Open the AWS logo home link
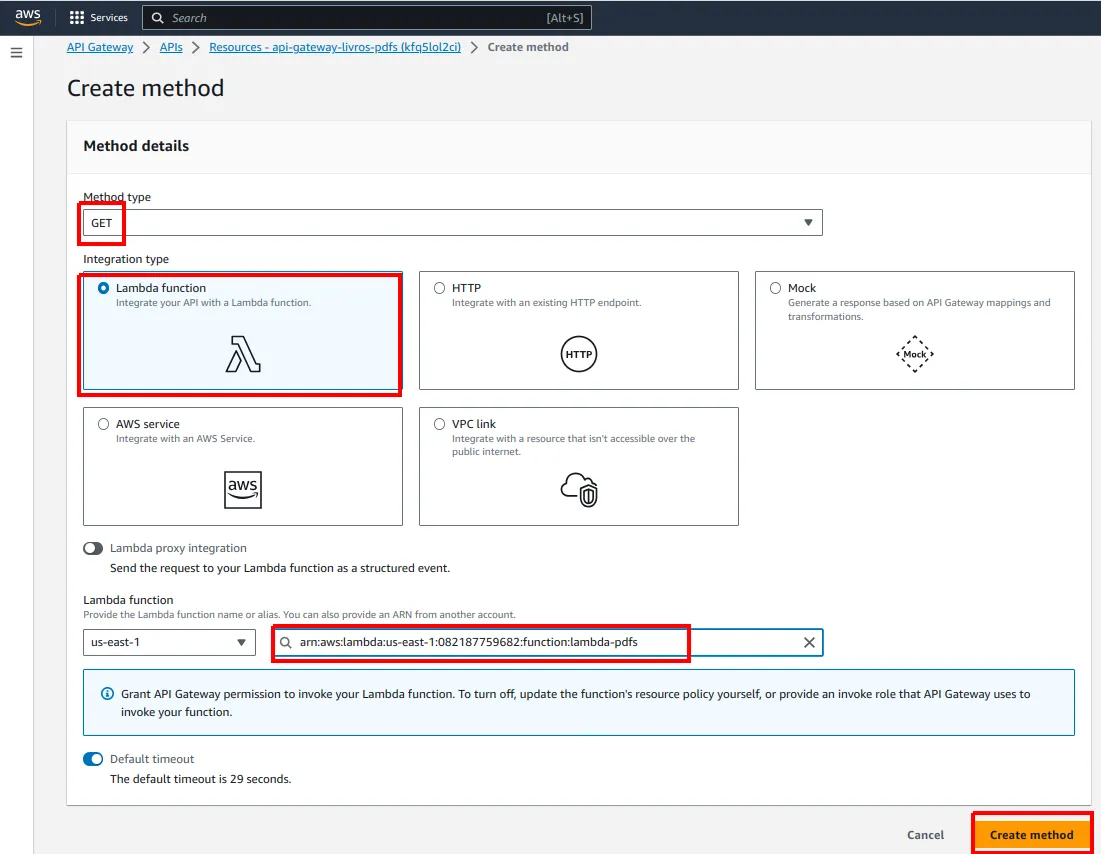The width and height of the screenshot is (1101, 854). 27,17
